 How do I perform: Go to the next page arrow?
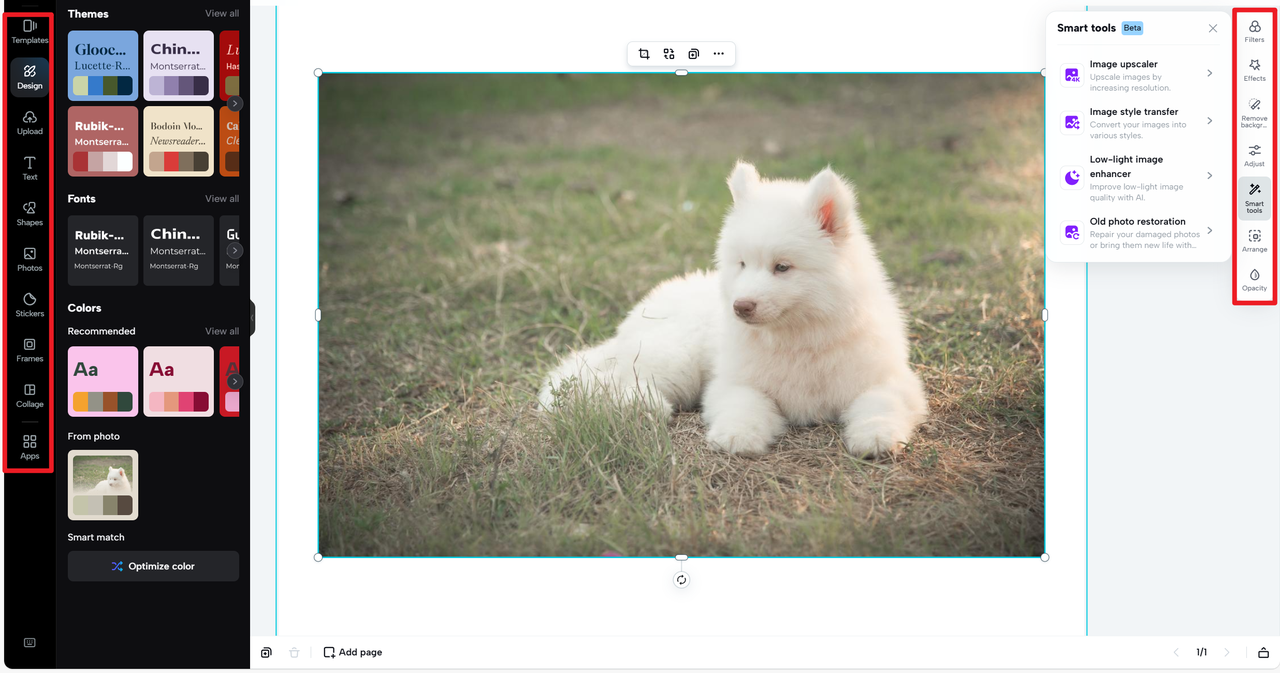point(1227,652)
